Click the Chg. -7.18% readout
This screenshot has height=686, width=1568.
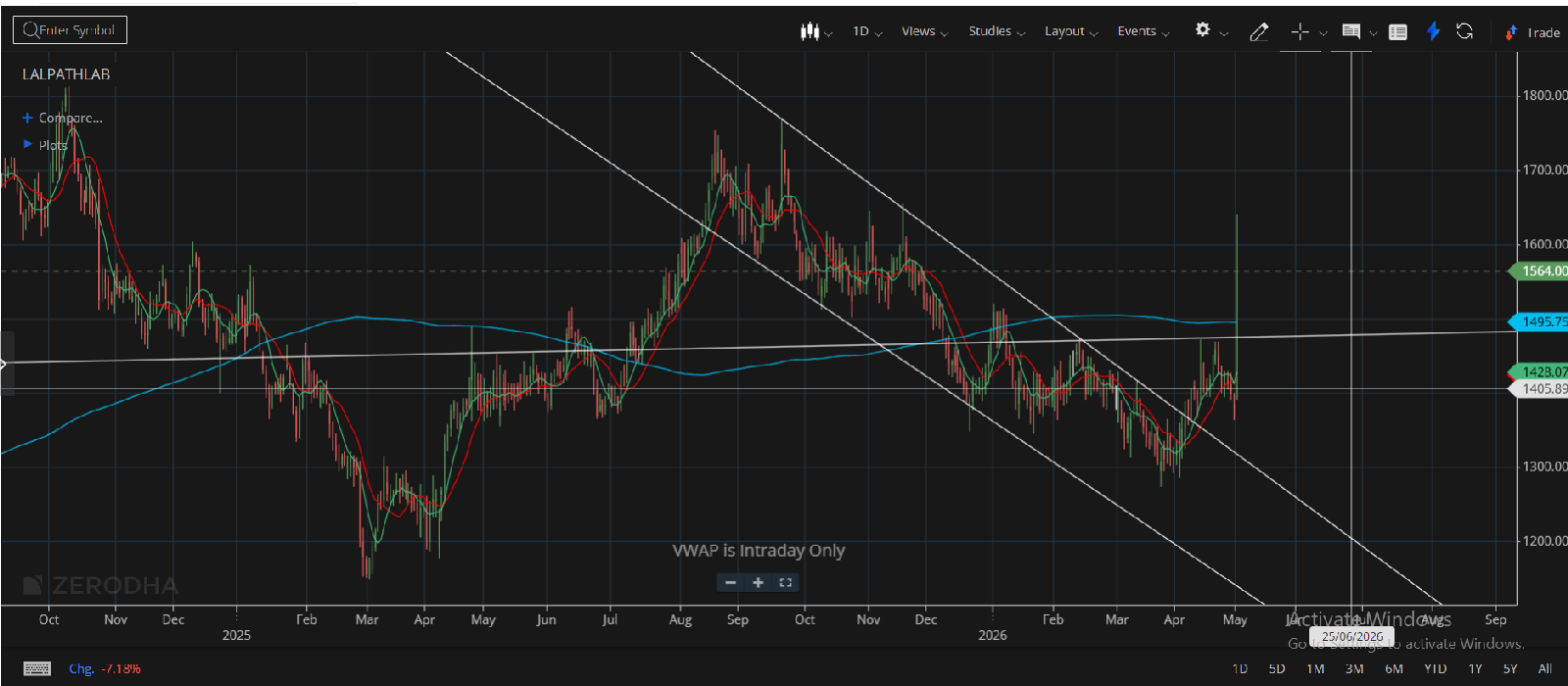(105, 668)
